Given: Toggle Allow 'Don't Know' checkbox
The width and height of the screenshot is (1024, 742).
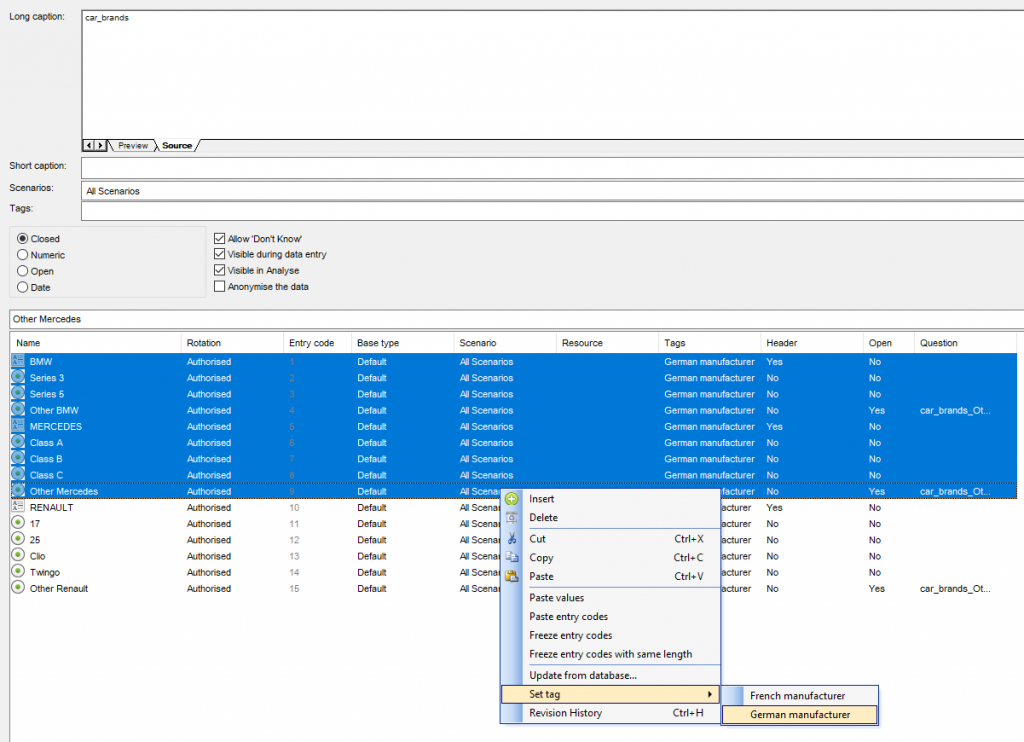Looking at the screenshot, I should [x=219, y=238].
